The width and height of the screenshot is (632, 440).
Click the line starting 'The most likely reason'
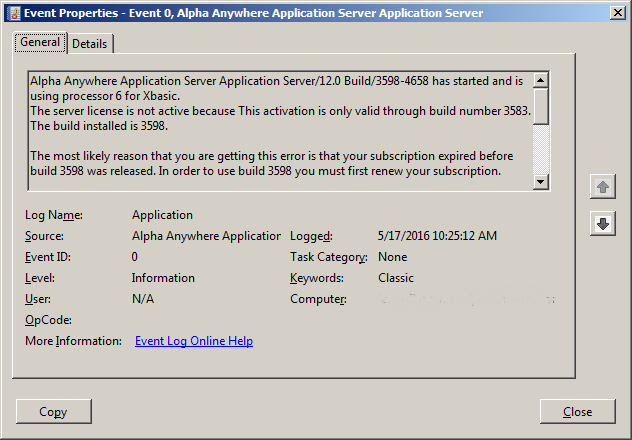coord(272,156)
